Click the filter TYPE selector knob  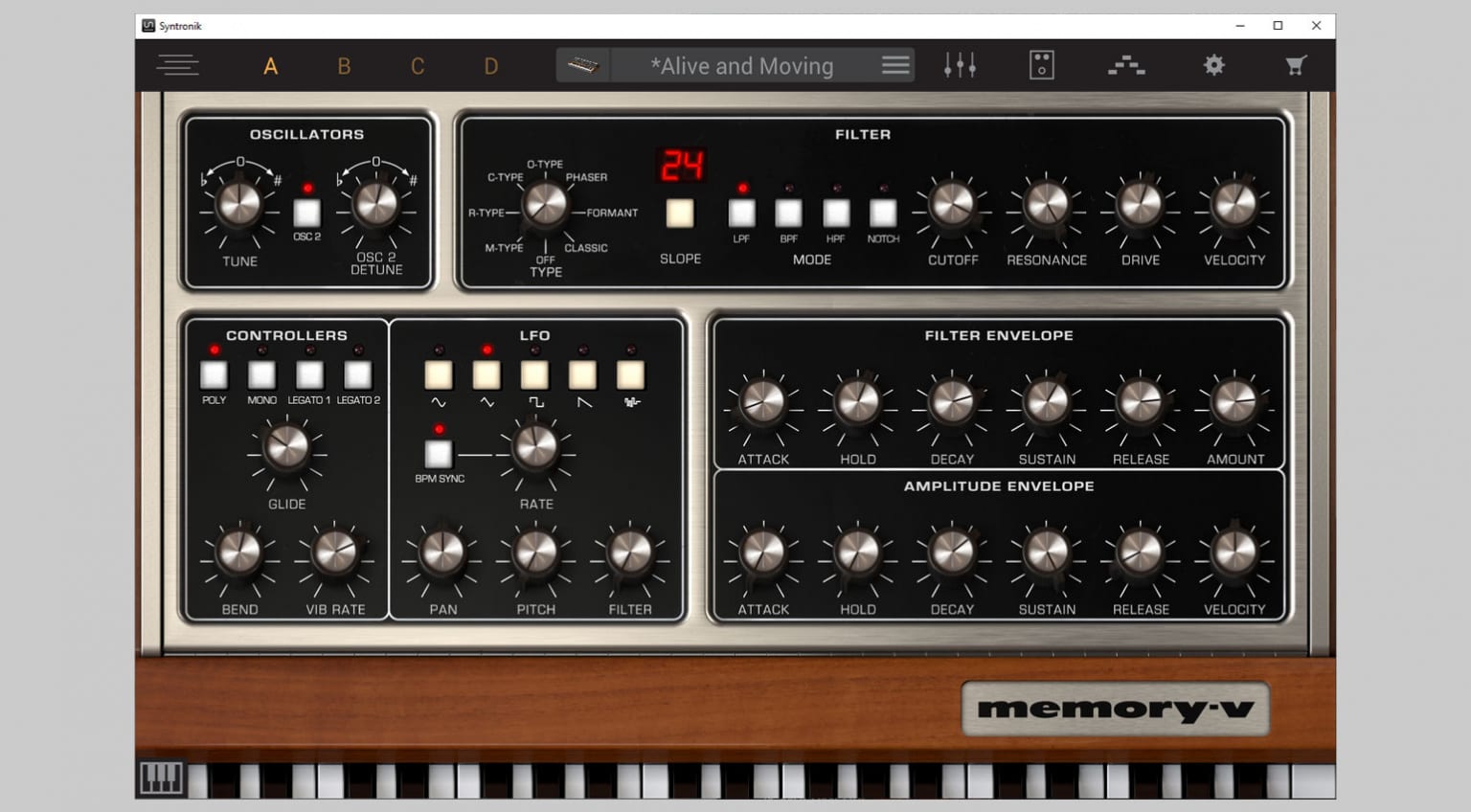pyautogui.click(x=545, y=203)
